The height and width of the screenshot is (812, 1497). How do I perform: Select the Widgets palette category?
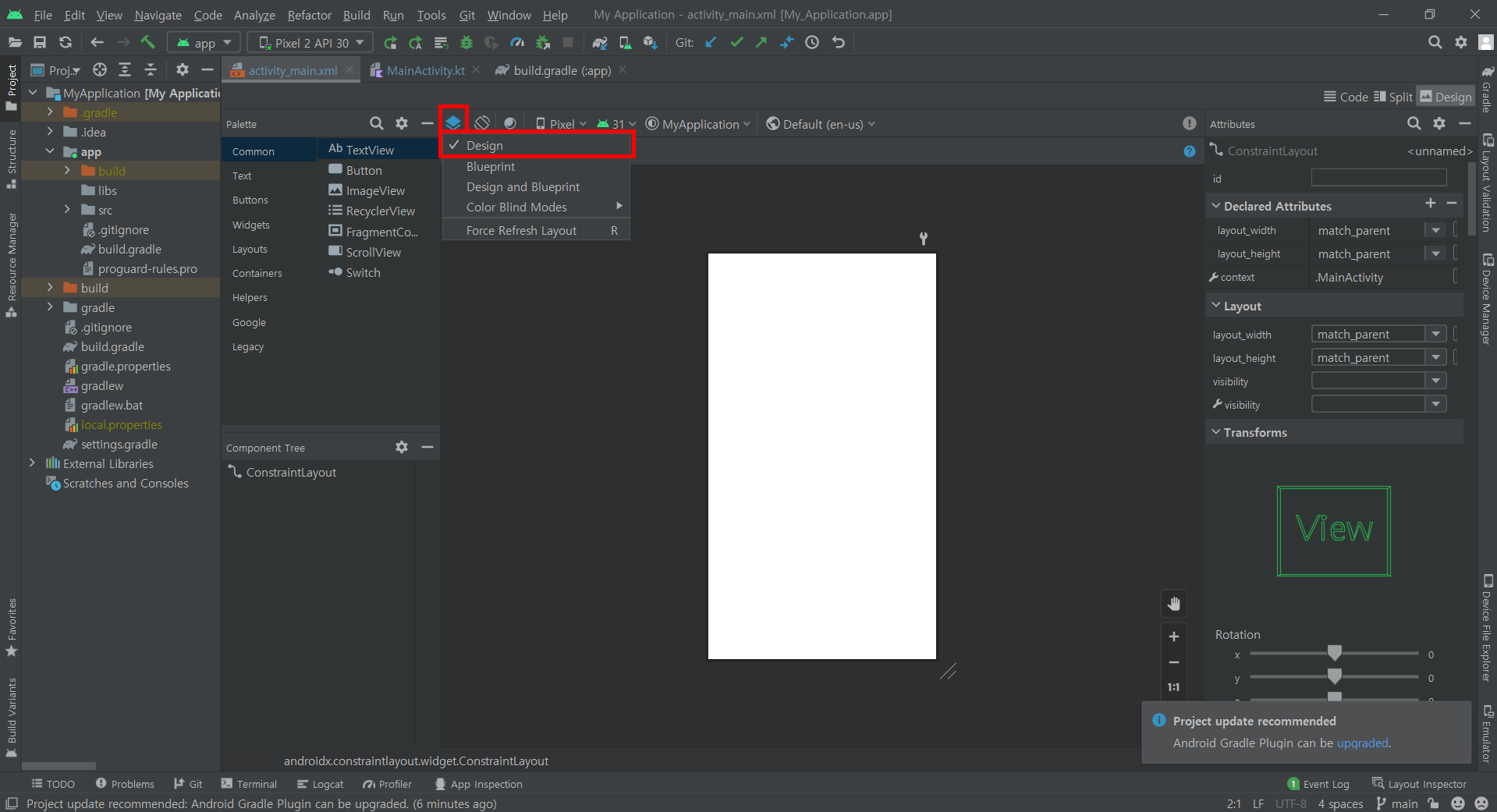coord(251,225)
